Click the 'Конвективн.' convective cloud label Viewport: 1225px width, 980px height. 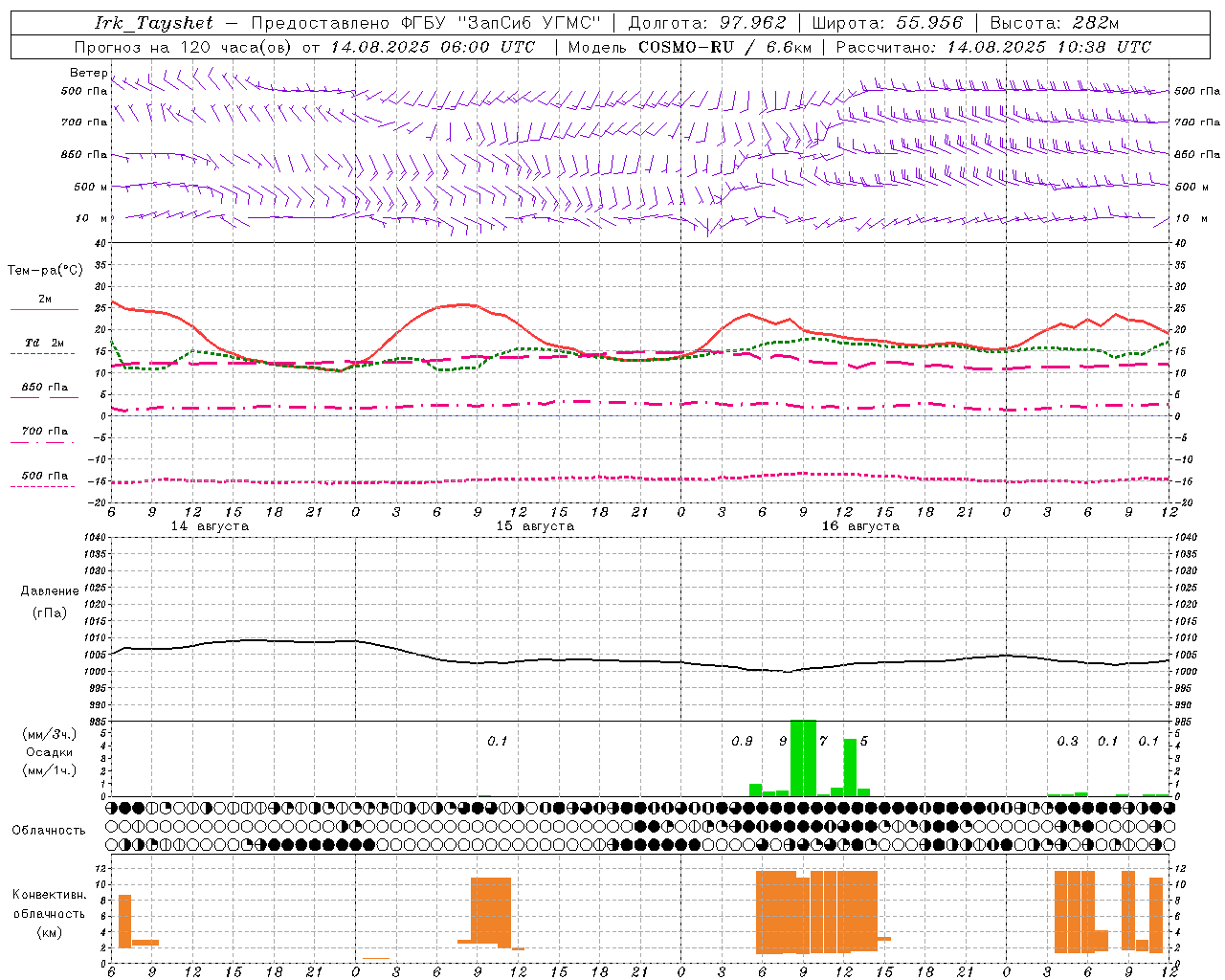[50, 895]
